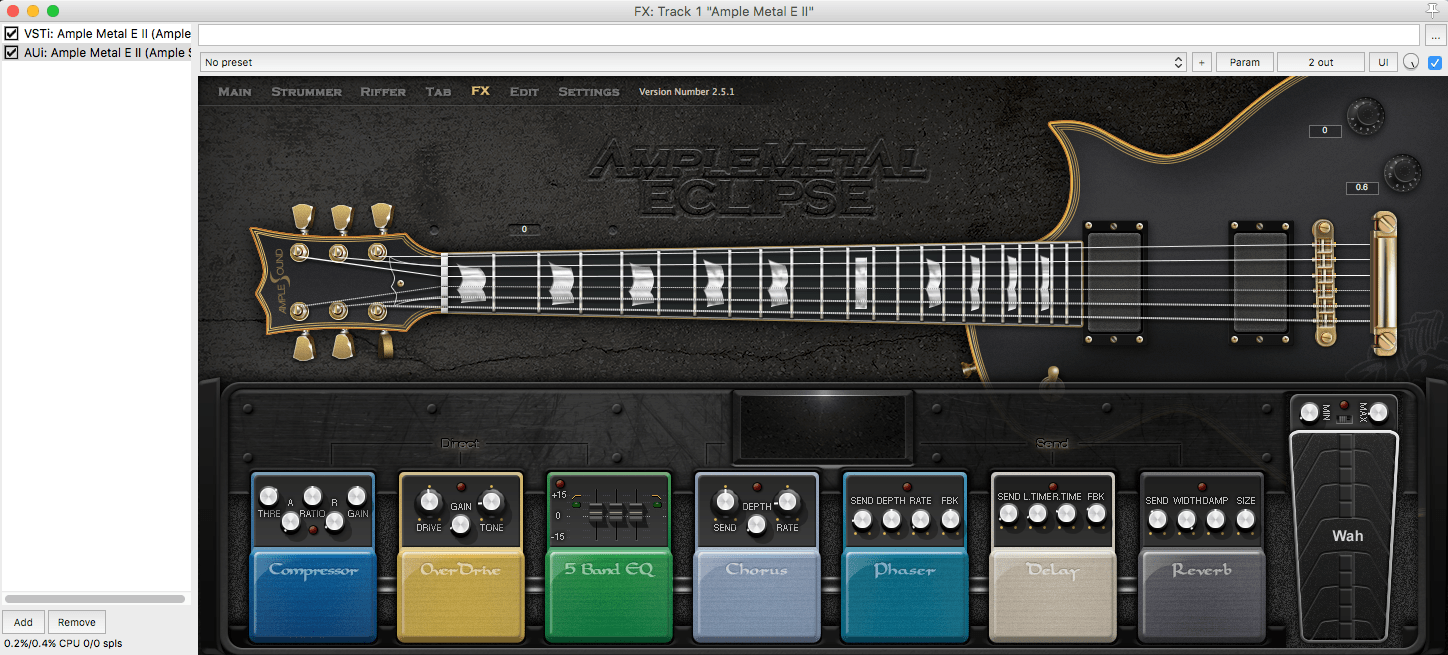
Task: Click the ellipsis button beside comment field
Action: (1435, 35)
